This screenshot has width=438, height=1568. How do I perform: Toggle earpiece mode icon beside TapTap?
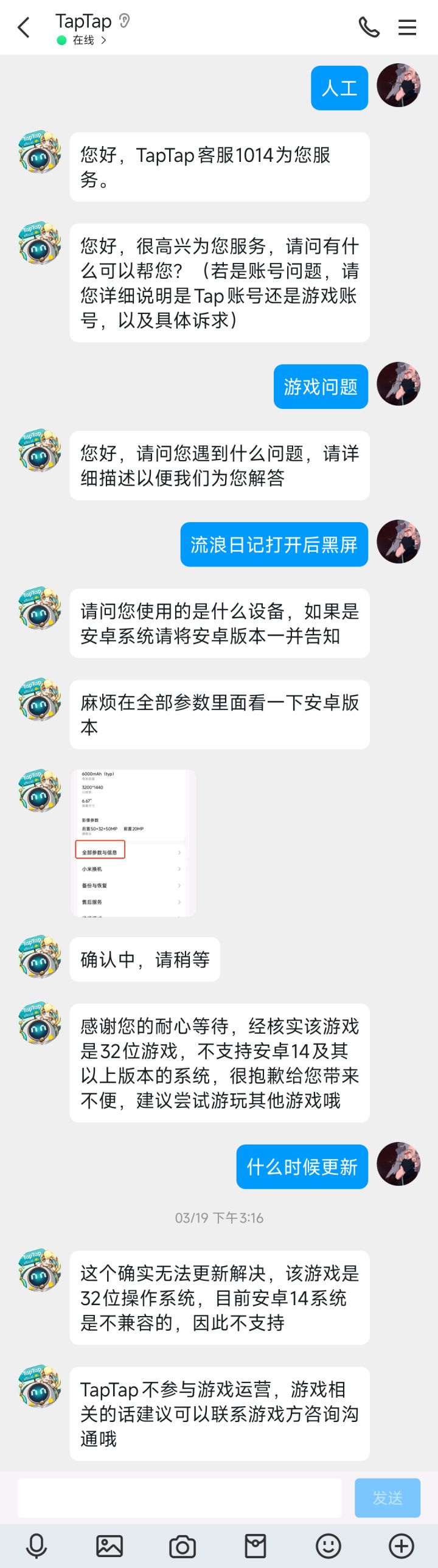pyautogui.click(x=125, y=21)
